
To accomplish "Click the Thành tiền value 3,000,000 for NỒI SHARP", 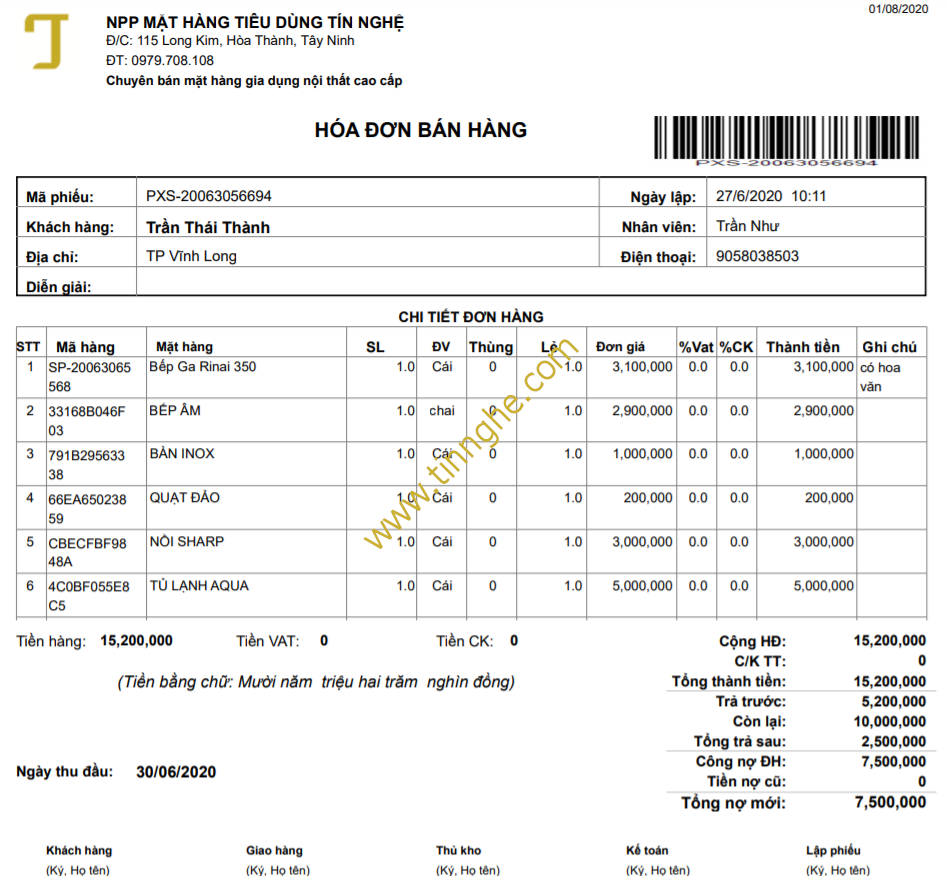I will tap(824, 542).
